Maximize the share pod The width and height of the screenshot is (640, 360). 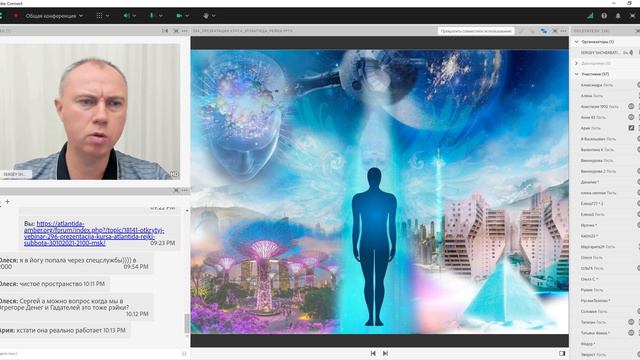pyautogui.click(x=555, y=31)
